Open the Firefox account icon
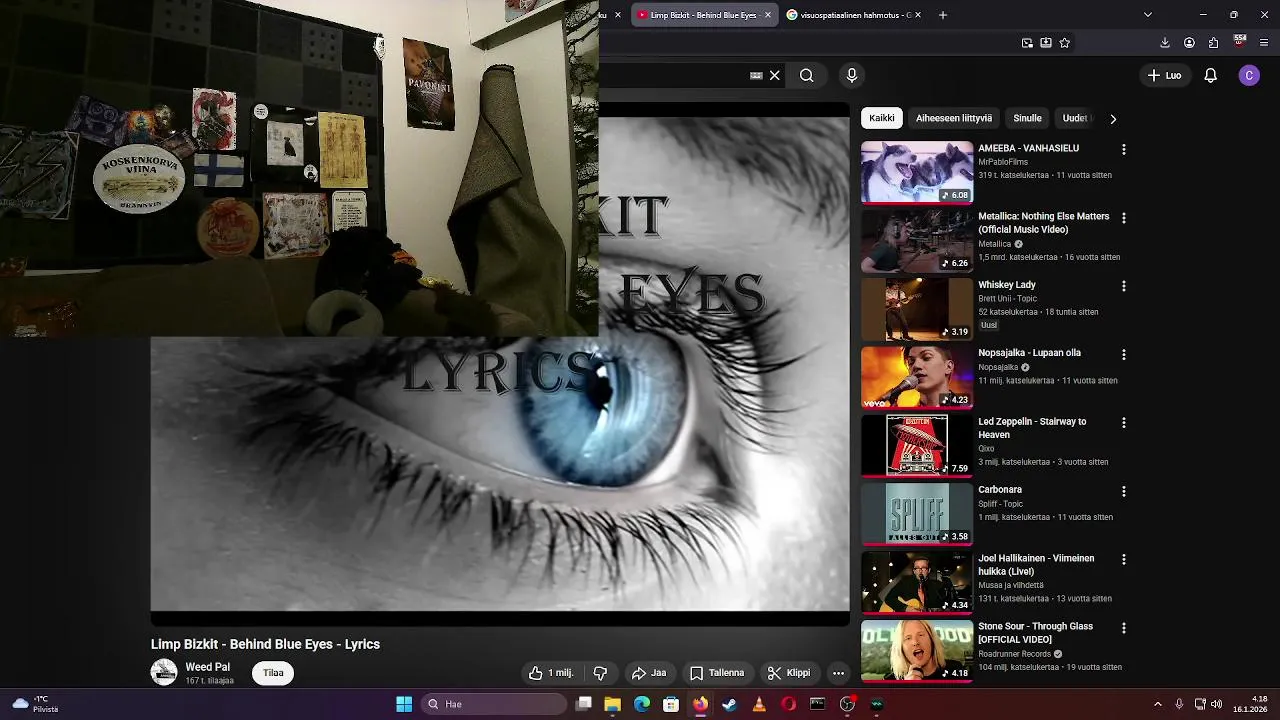 point(1189,43)
